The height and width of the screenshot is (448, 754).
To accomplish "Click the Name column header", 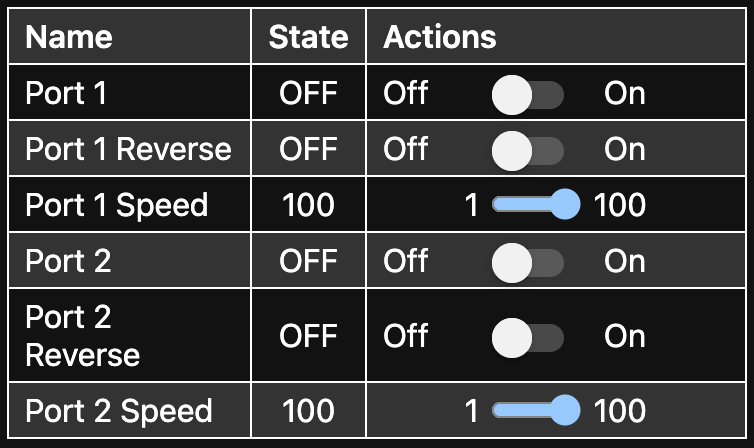I will click(69, 38).
